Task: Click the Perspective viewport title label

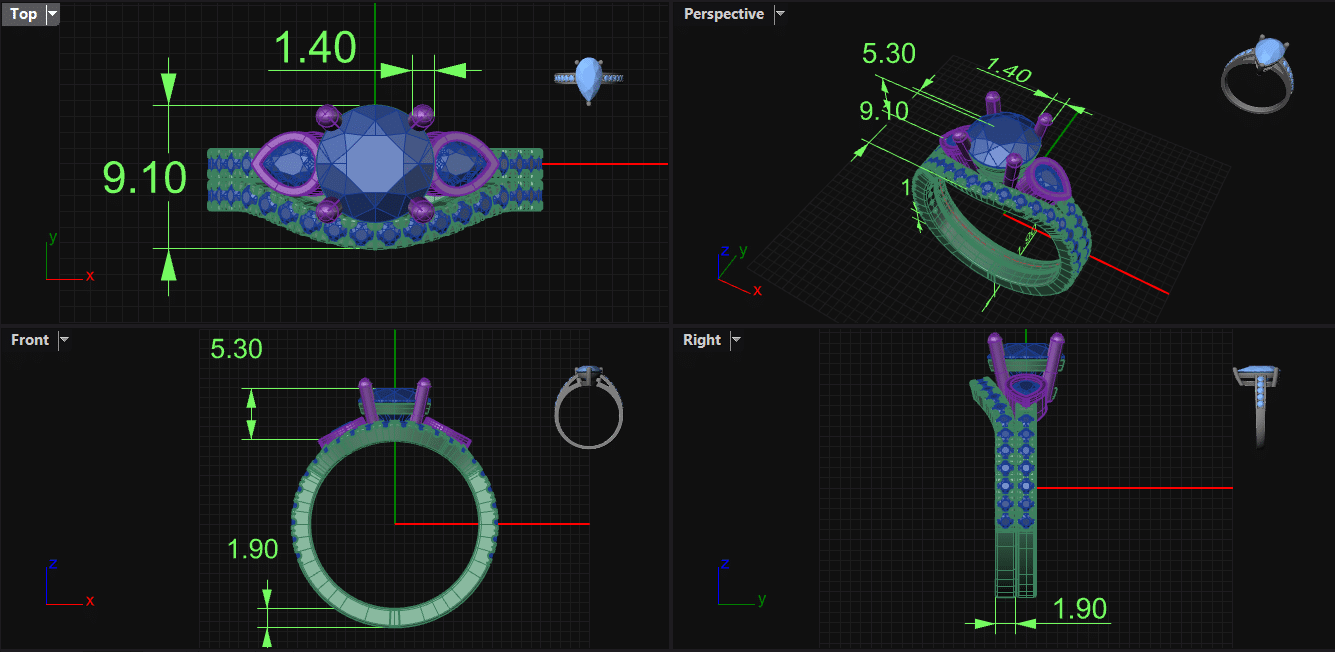Action: click(723, 14)
